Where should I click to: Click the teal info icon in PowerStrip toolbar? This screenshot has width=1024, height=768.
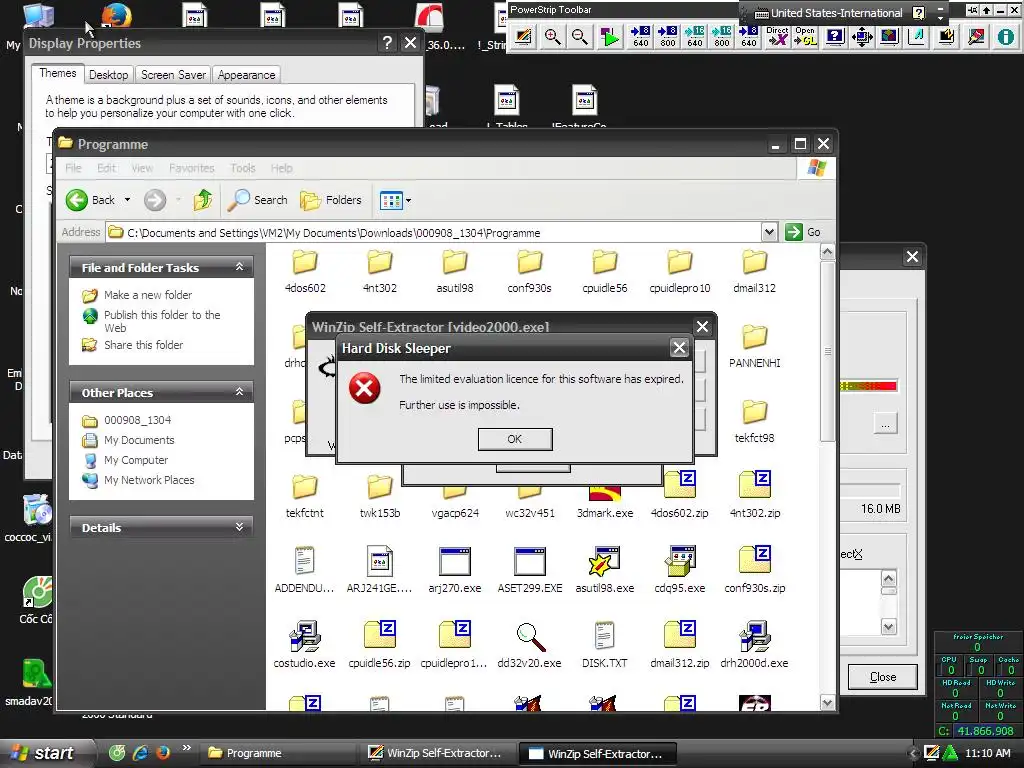(1006, 37)
